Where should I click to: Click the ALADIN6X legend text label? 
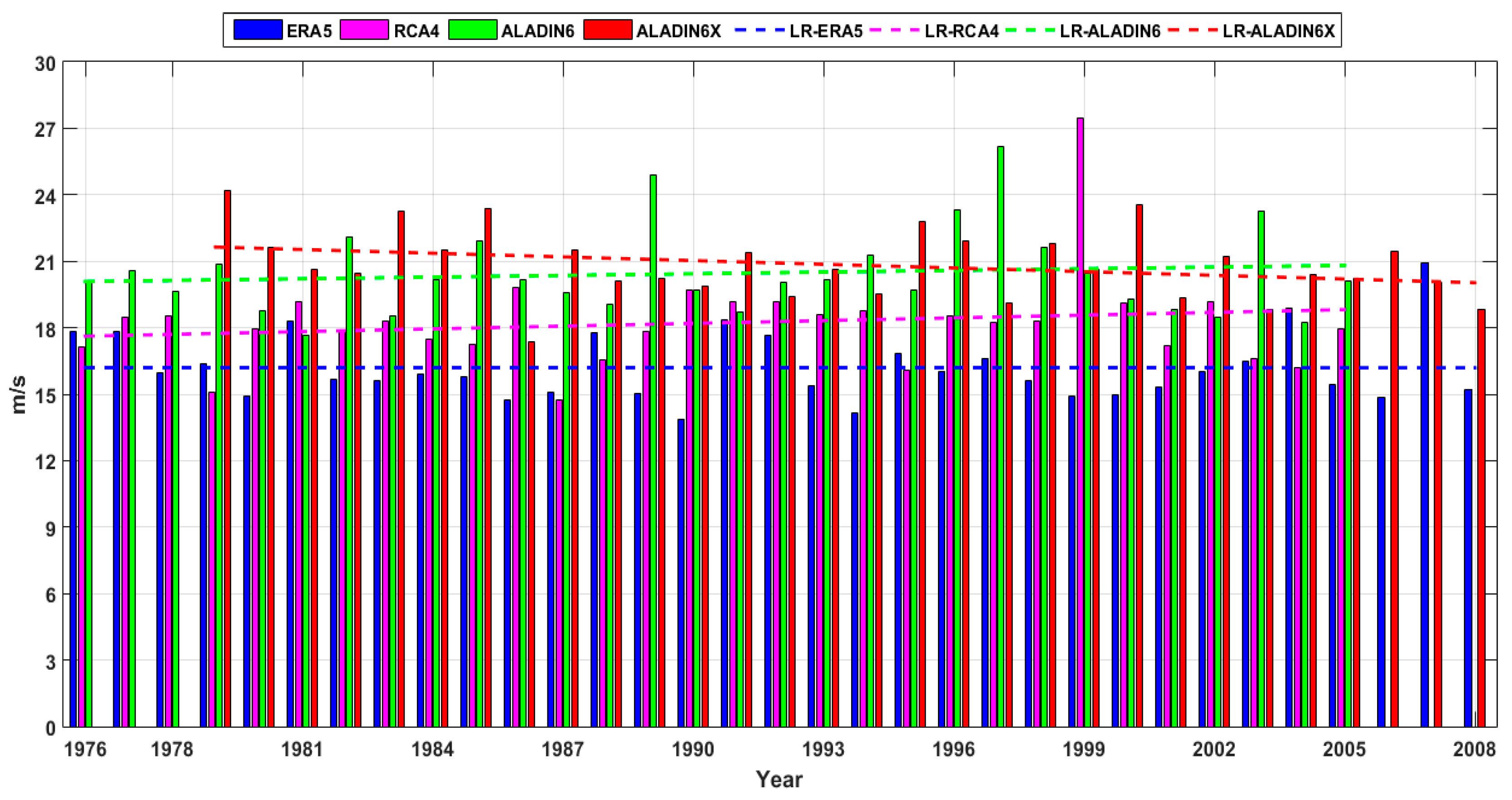click(x=678, y=30)
